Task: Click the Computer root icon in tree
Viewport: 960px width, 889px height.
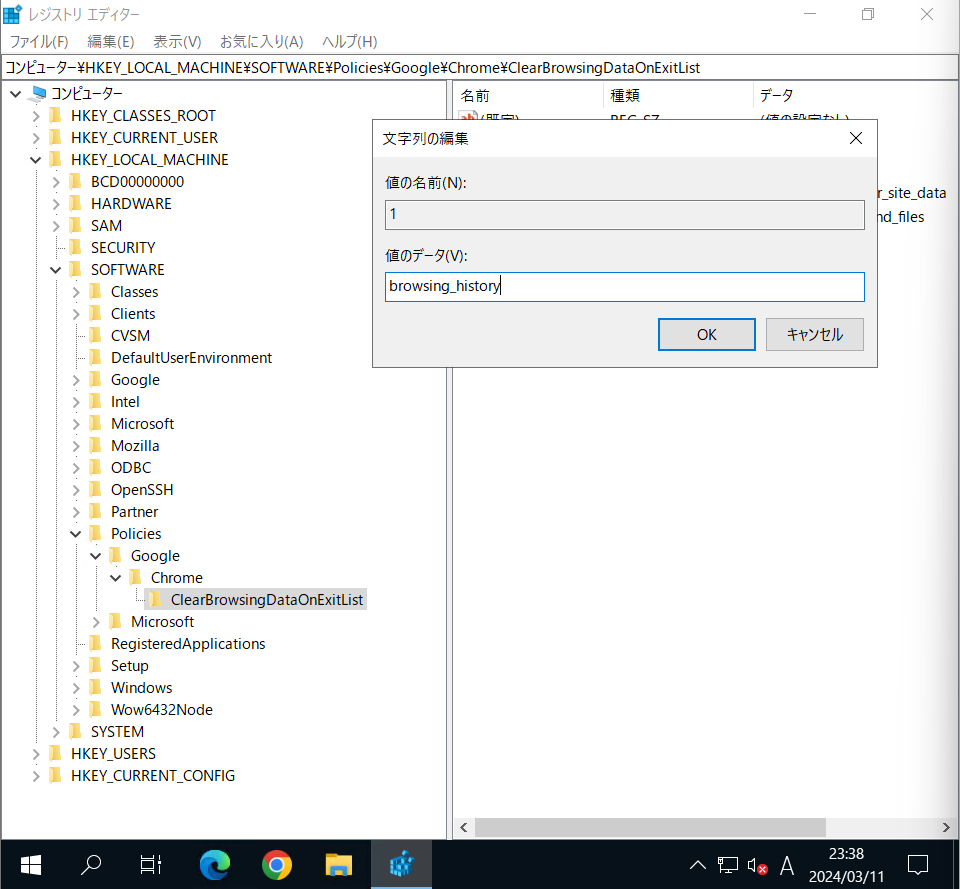Action: click(x=39, y=93)
